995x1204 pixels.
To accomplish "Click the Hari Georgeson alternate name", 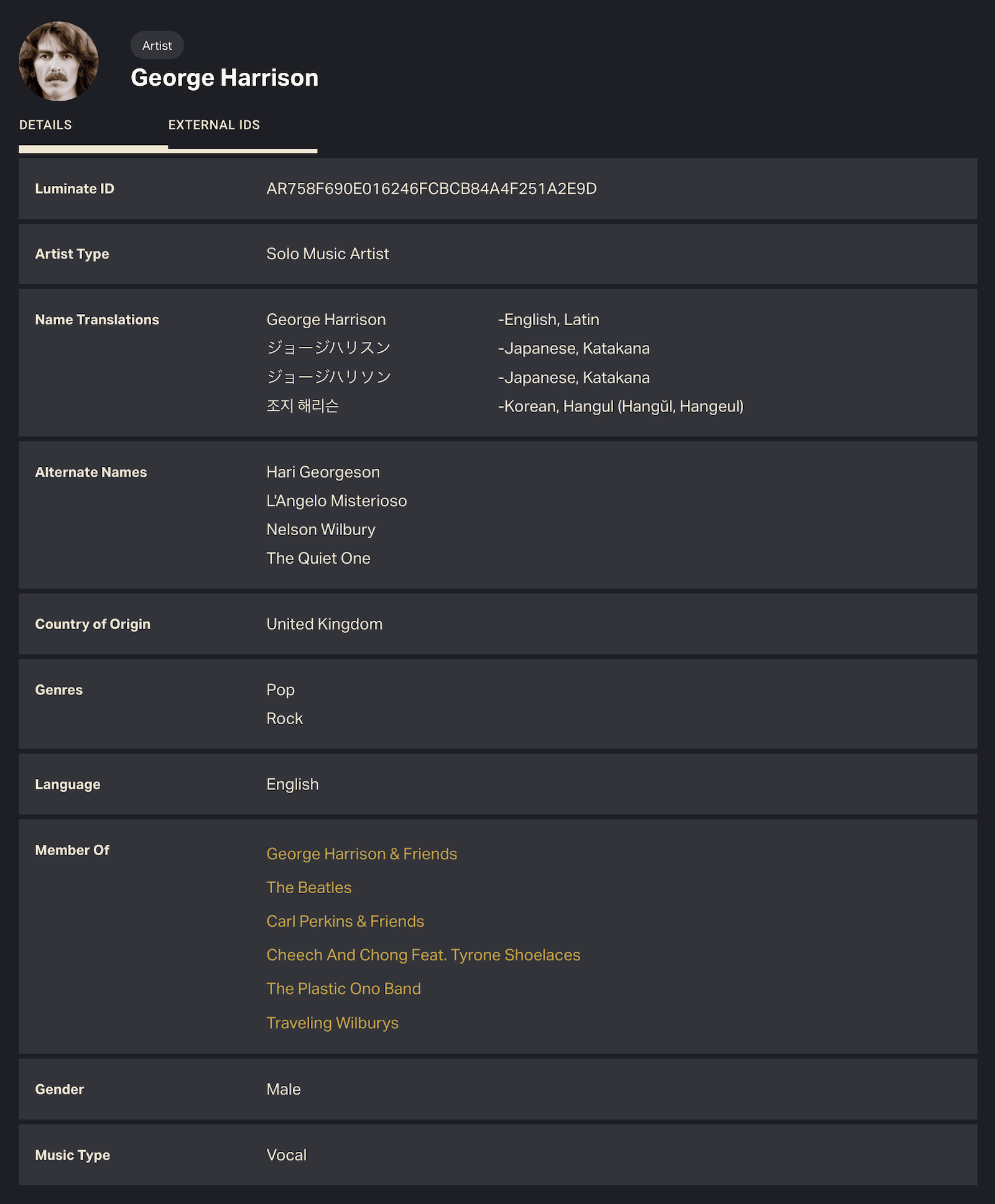I will click(x=323, y=472).
